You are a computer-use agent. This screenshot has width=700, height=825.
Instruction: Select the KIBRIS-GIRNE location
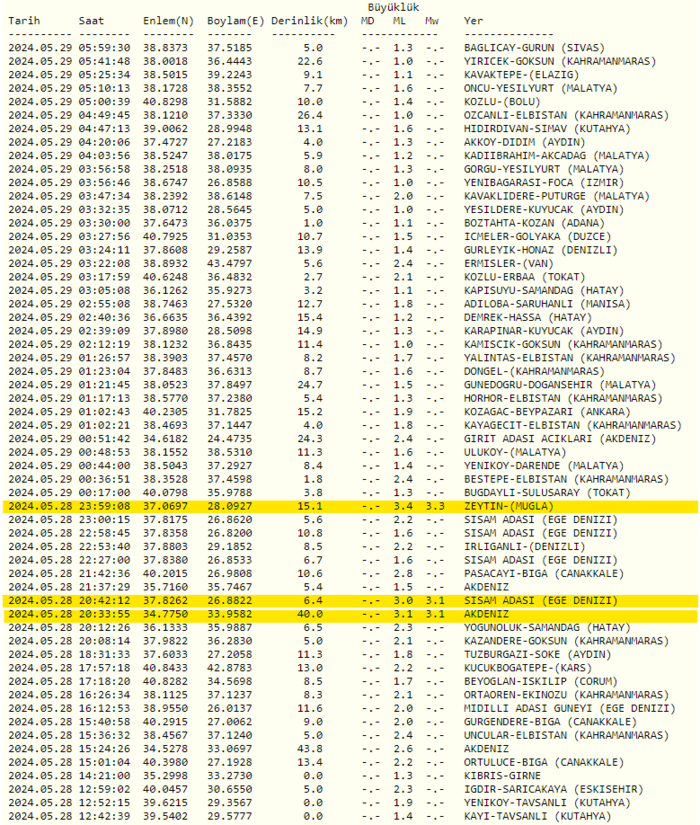click(502, 776)
